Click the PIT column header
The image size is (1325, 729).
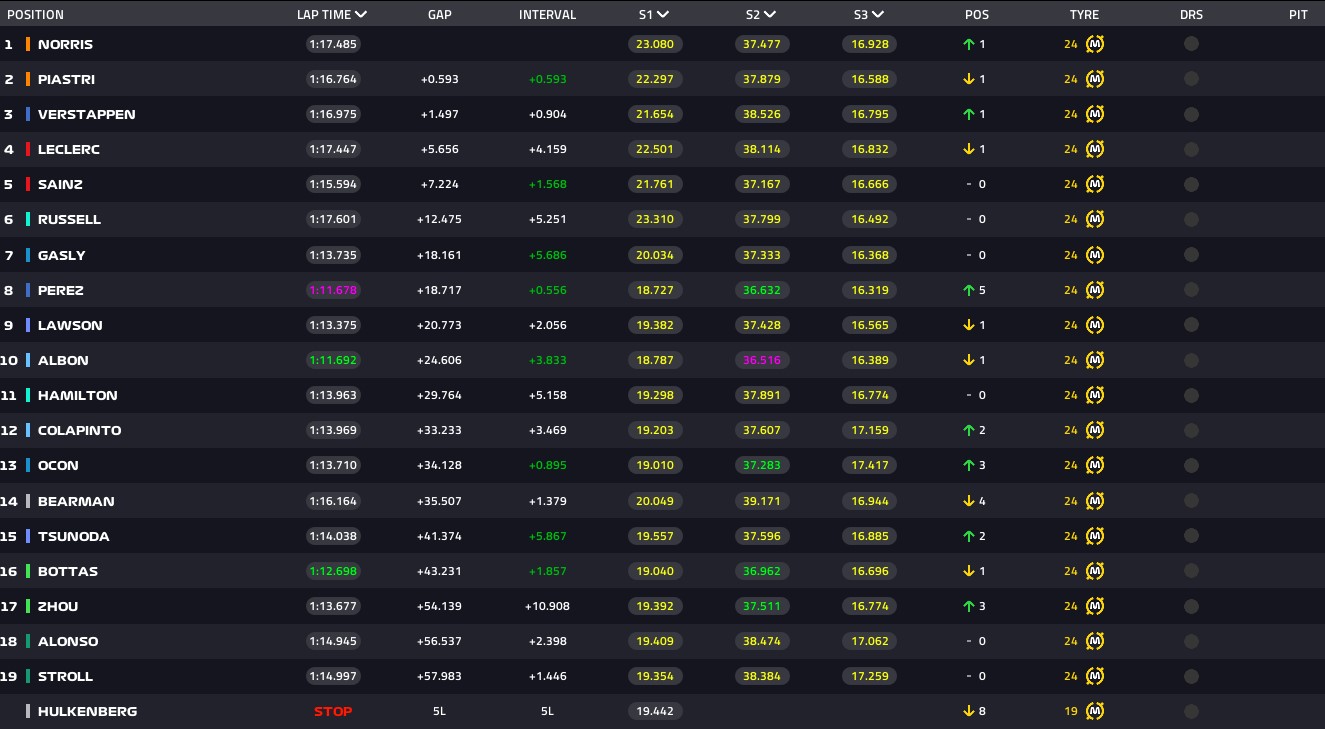(x=1298, y=15)
